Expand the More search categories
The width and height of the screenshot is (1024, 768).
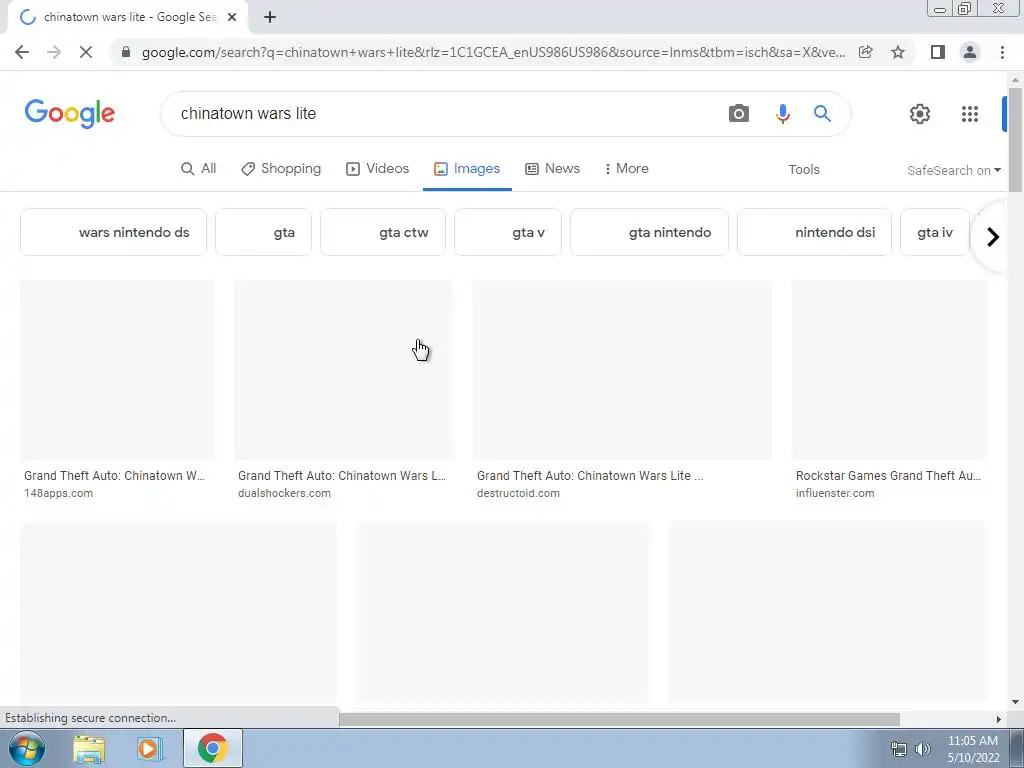coord(626,168)
